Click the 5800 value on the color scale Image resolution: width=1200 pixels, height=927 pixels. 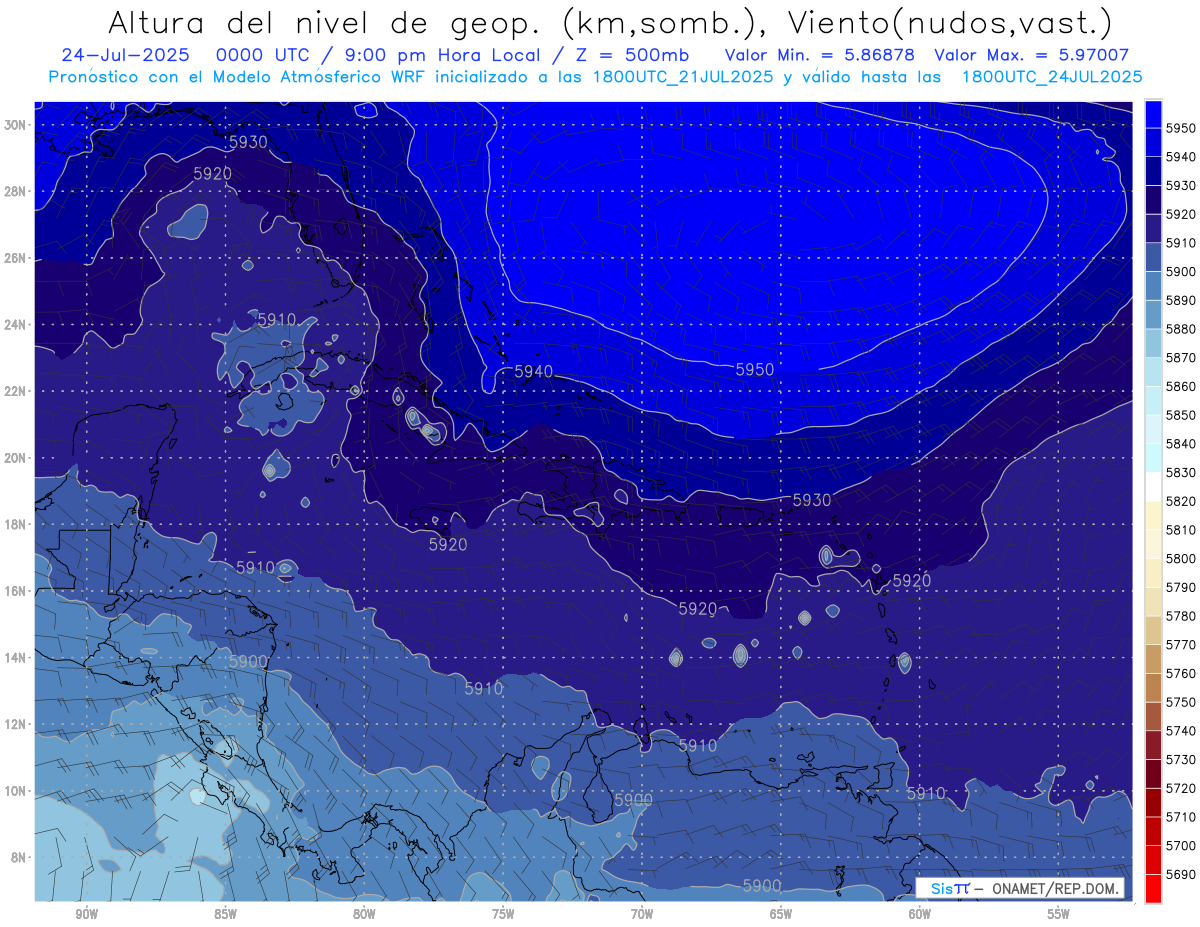(x=1181, y=559)
